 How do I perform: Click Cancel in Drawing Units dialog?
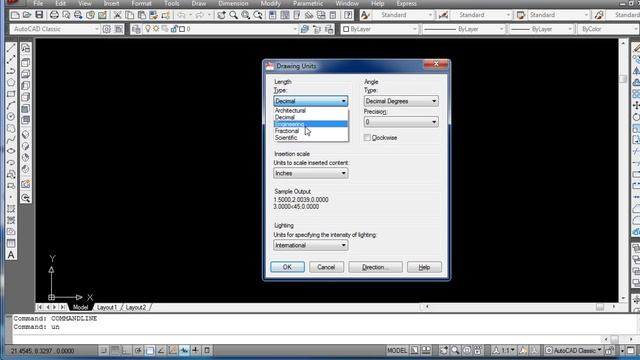[x=326, y=267]
